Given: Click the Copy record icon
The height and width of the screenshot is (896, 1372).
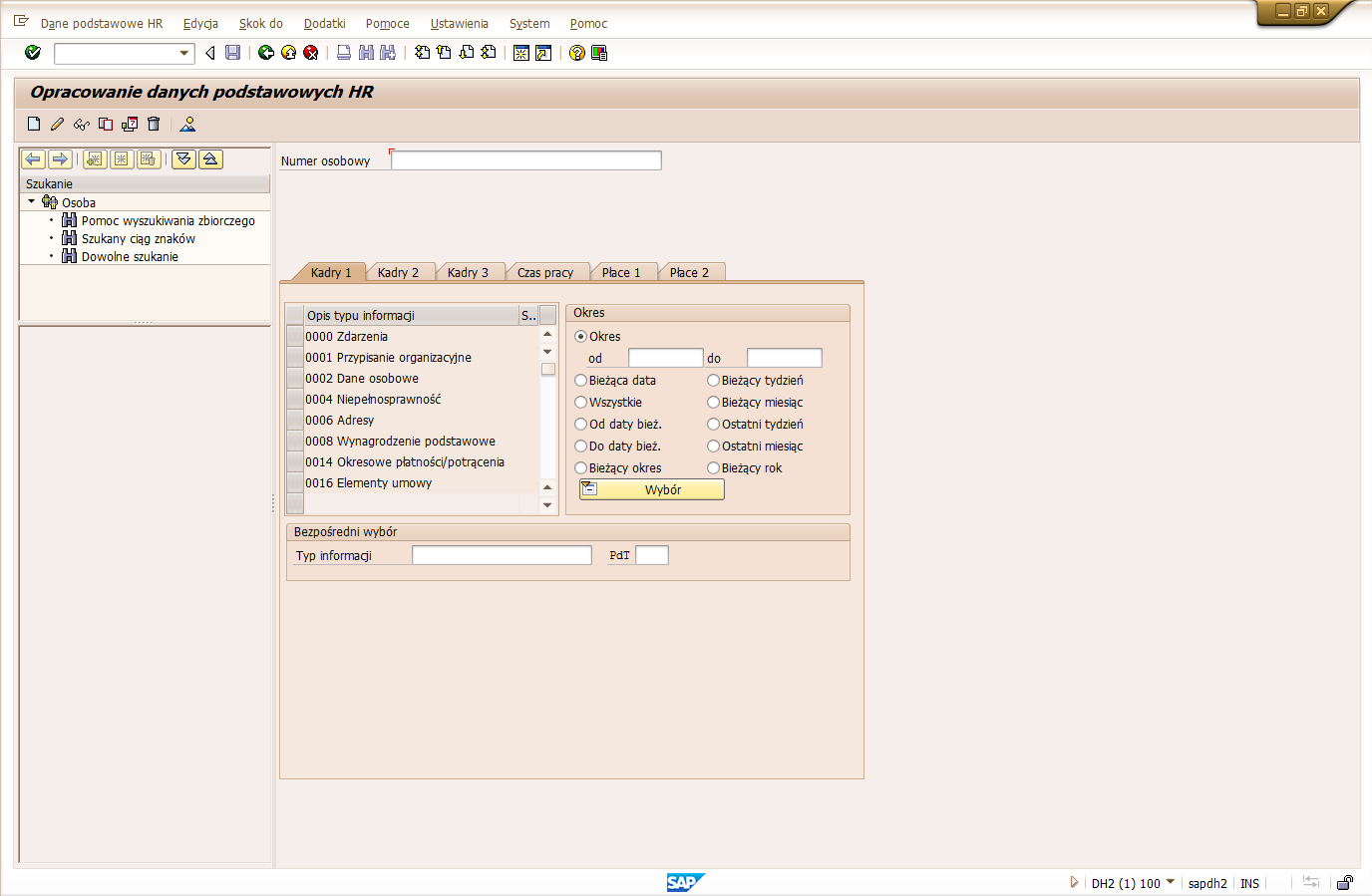Looking at the screenshot, I should (106, 125).
